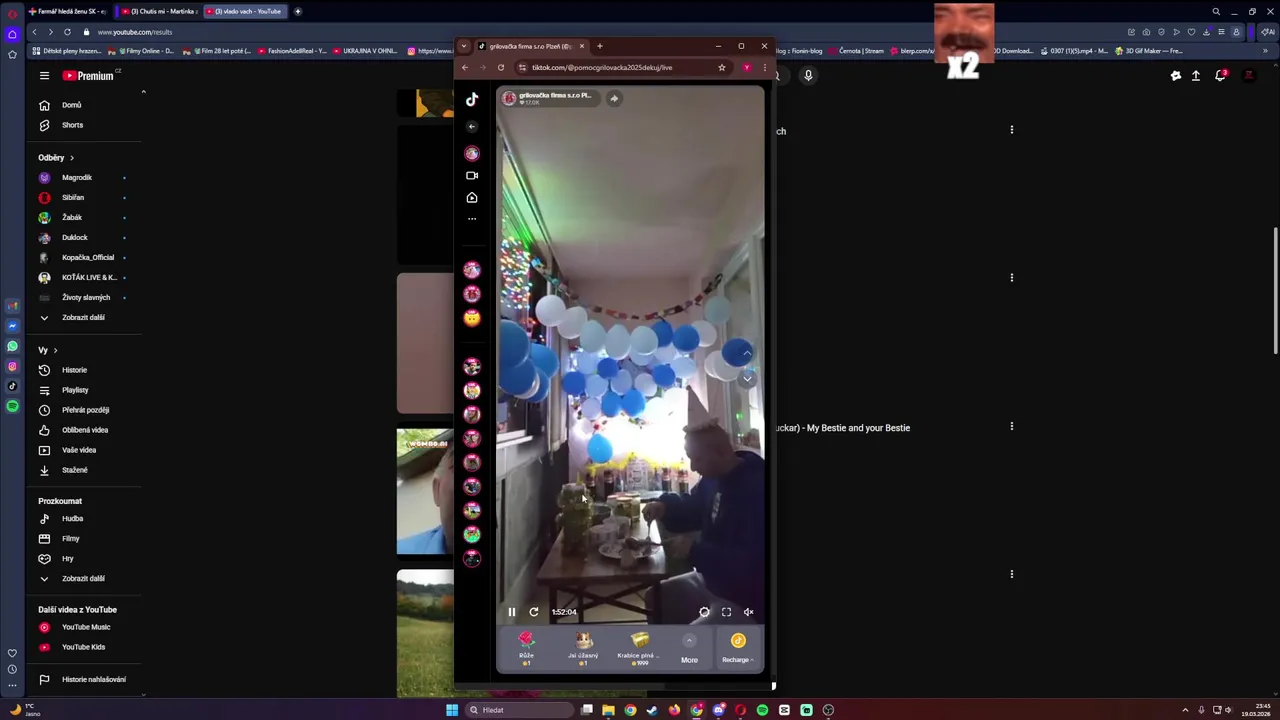Open the TikTok window browser three-dot menu
The image size is (1280, 720).
tap(764, 67)
